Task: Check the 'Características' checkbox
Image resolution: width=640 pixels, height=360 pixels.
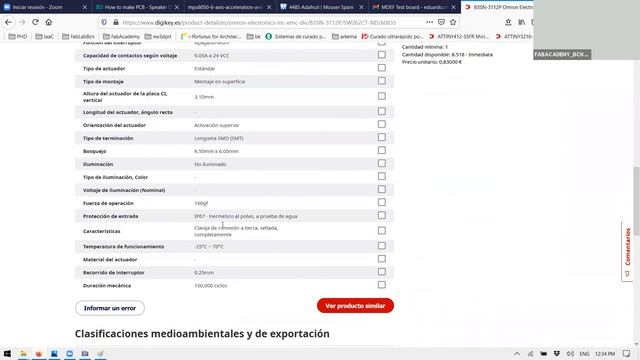Action: tap(382, 231)
